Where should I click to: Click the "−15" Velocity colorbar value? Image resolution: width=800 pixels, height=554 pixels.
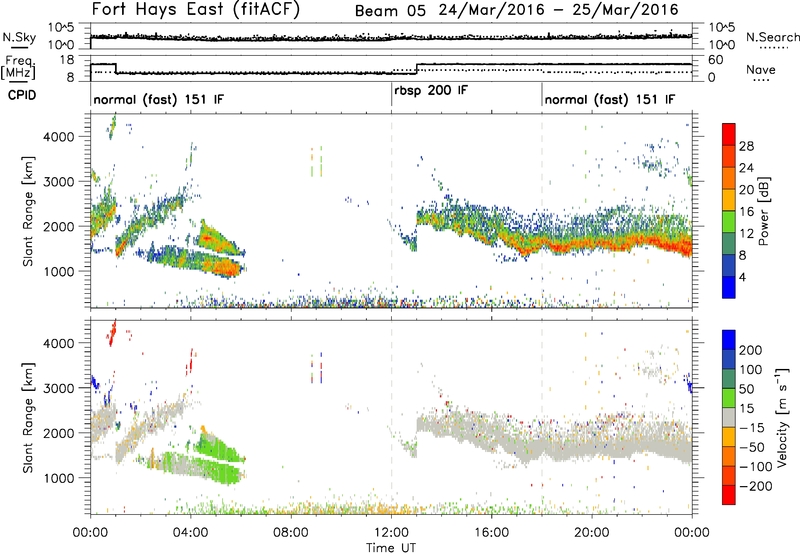(751, 428)
